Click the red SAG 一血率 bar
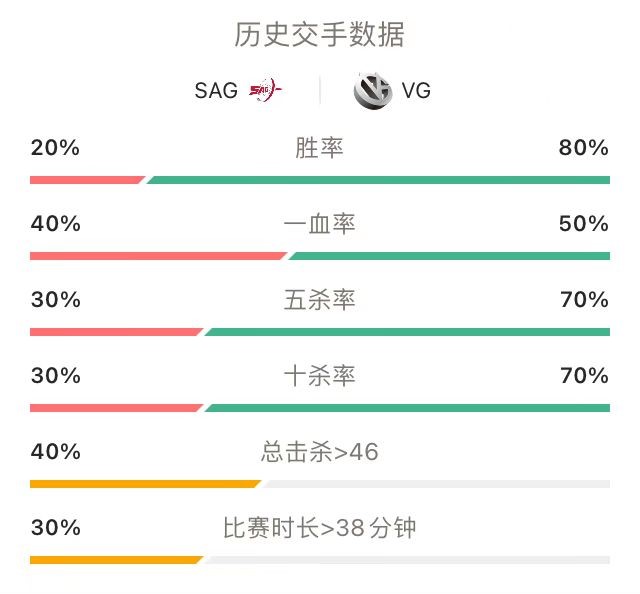 coord(158,256)
